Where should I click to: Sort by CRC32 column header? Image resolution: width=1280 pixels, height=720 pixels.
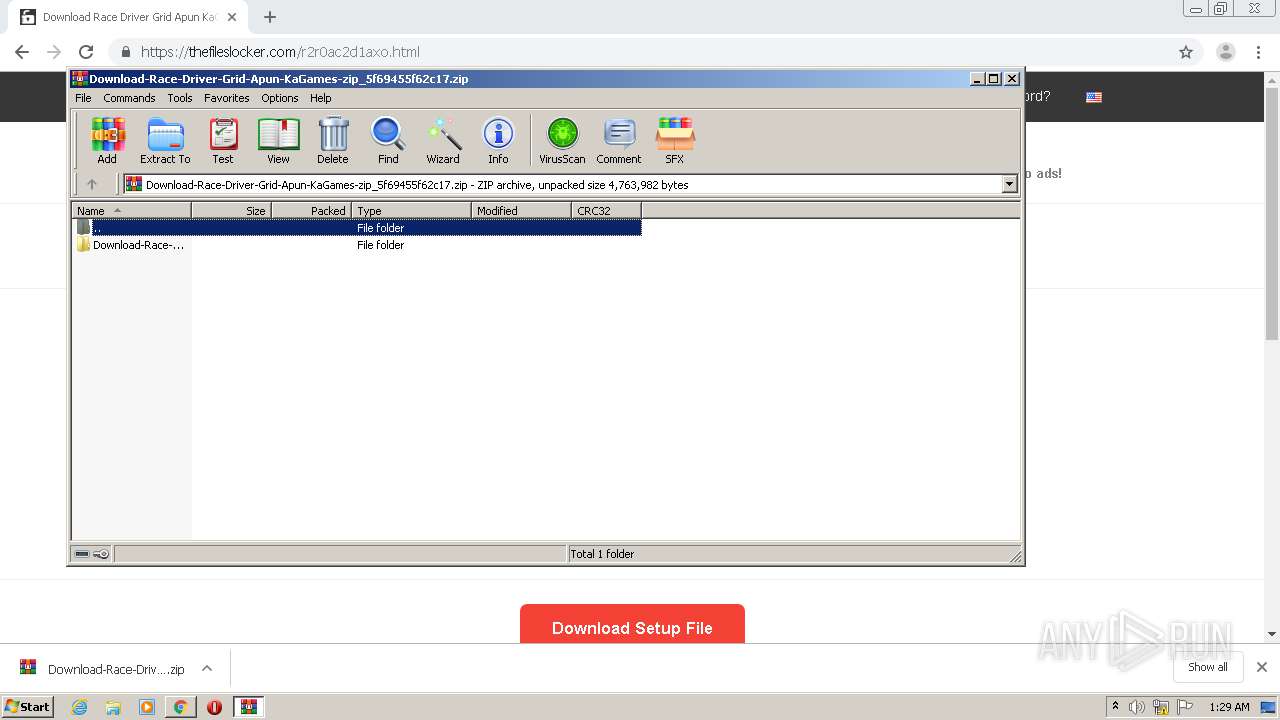[x=606, y=210]
